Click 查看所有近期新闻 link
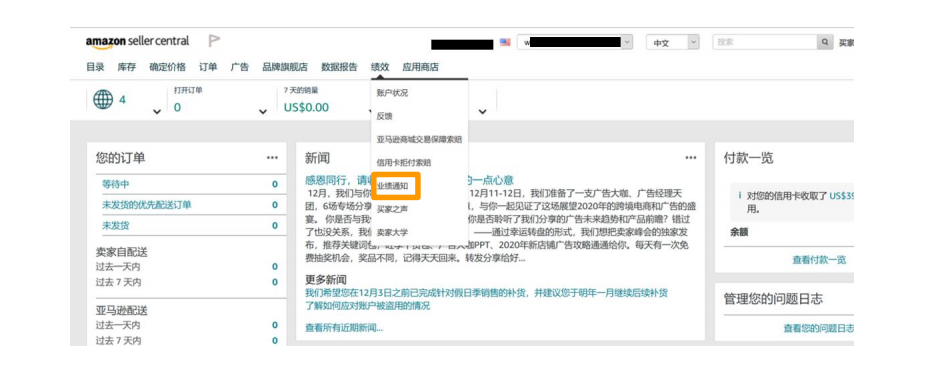 [x=344, y=328]
